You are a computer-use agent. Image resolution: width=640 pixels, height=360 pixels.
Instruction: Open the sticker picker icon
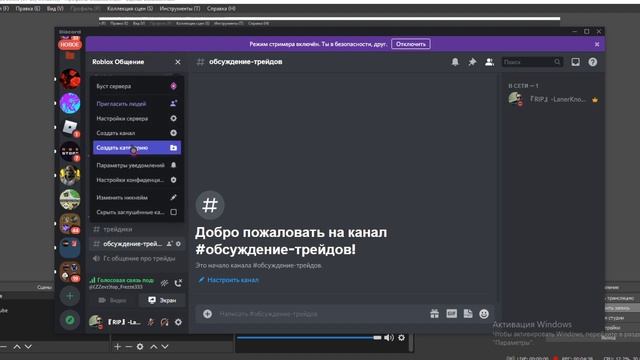468,314
